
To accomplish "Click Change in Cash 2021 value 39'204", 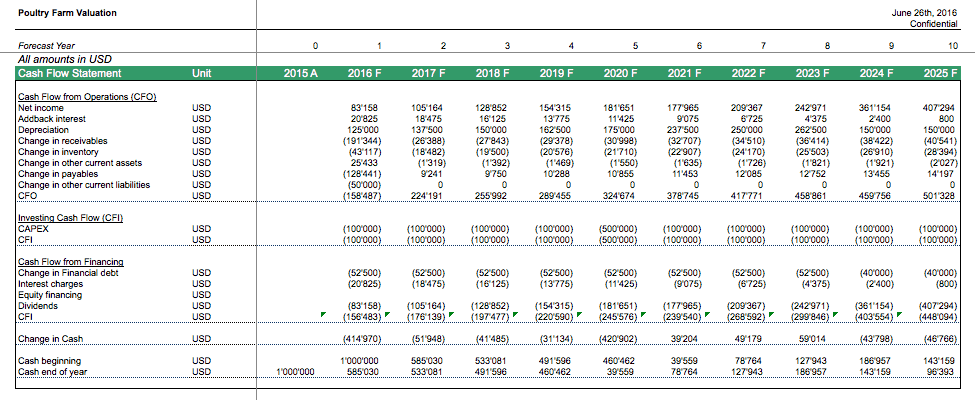I will [687, 339].
